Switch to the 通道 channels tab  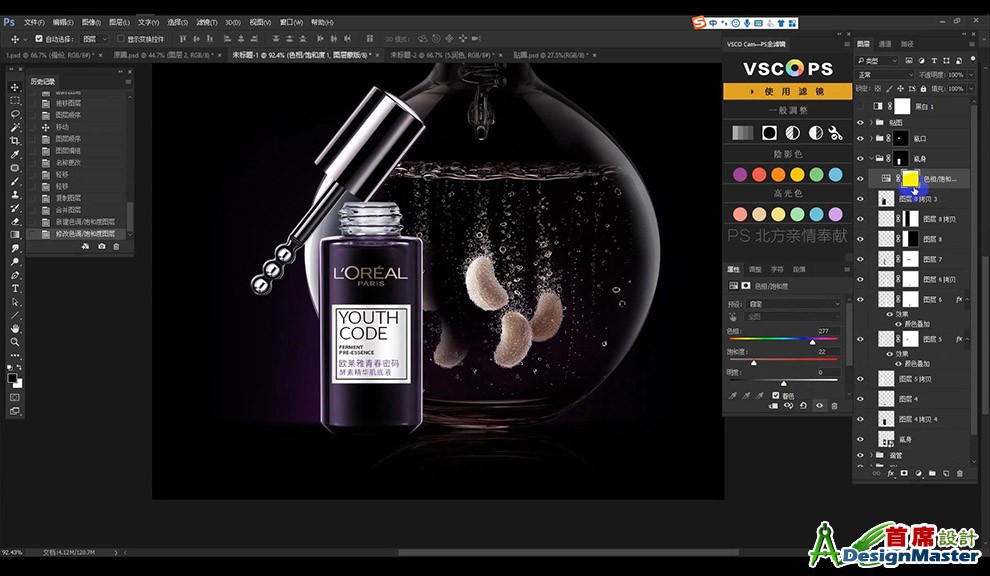tap(885, 44)
